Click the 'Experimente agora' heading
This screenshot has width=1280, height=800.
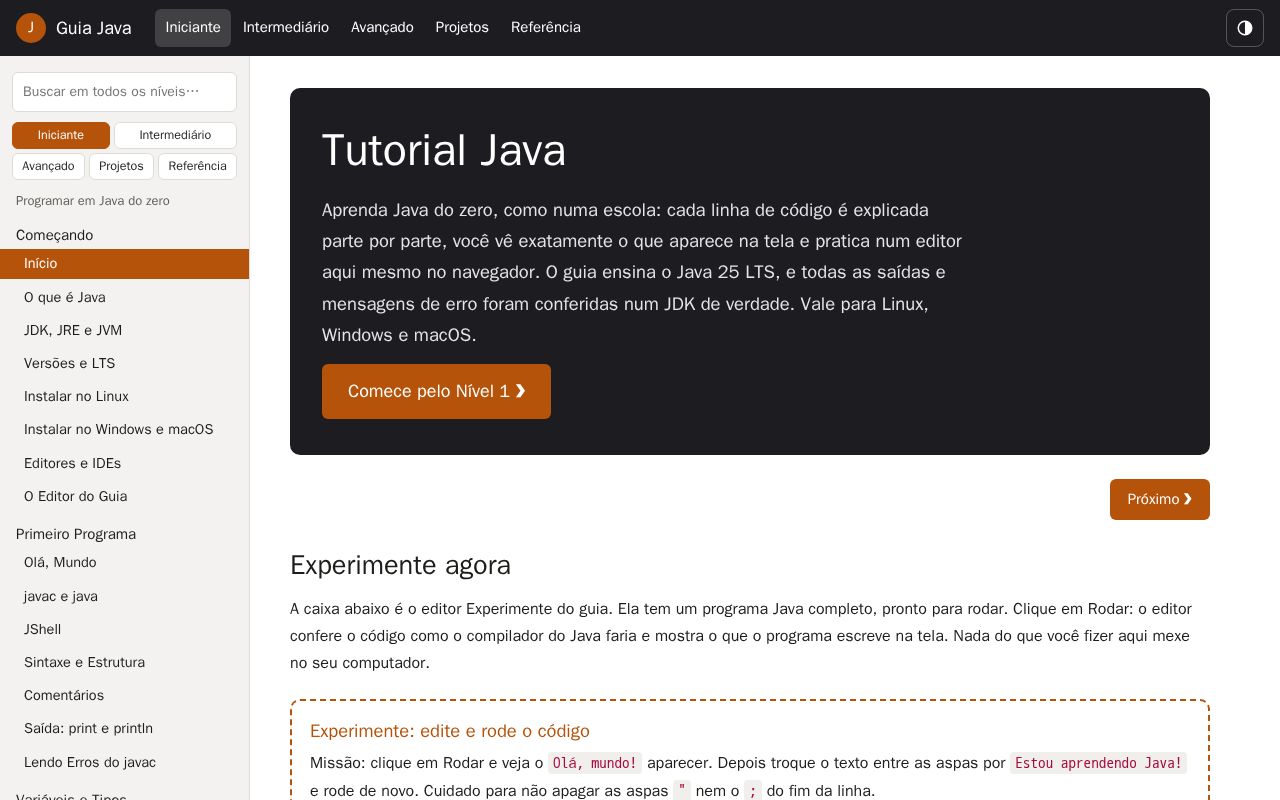click(x=400, y=565)
